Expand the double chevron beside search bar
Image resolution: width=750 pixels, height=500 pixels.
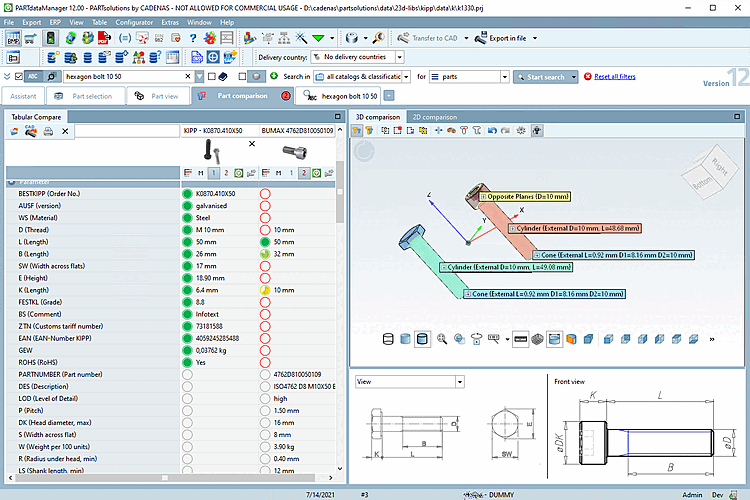click(7, 77)
